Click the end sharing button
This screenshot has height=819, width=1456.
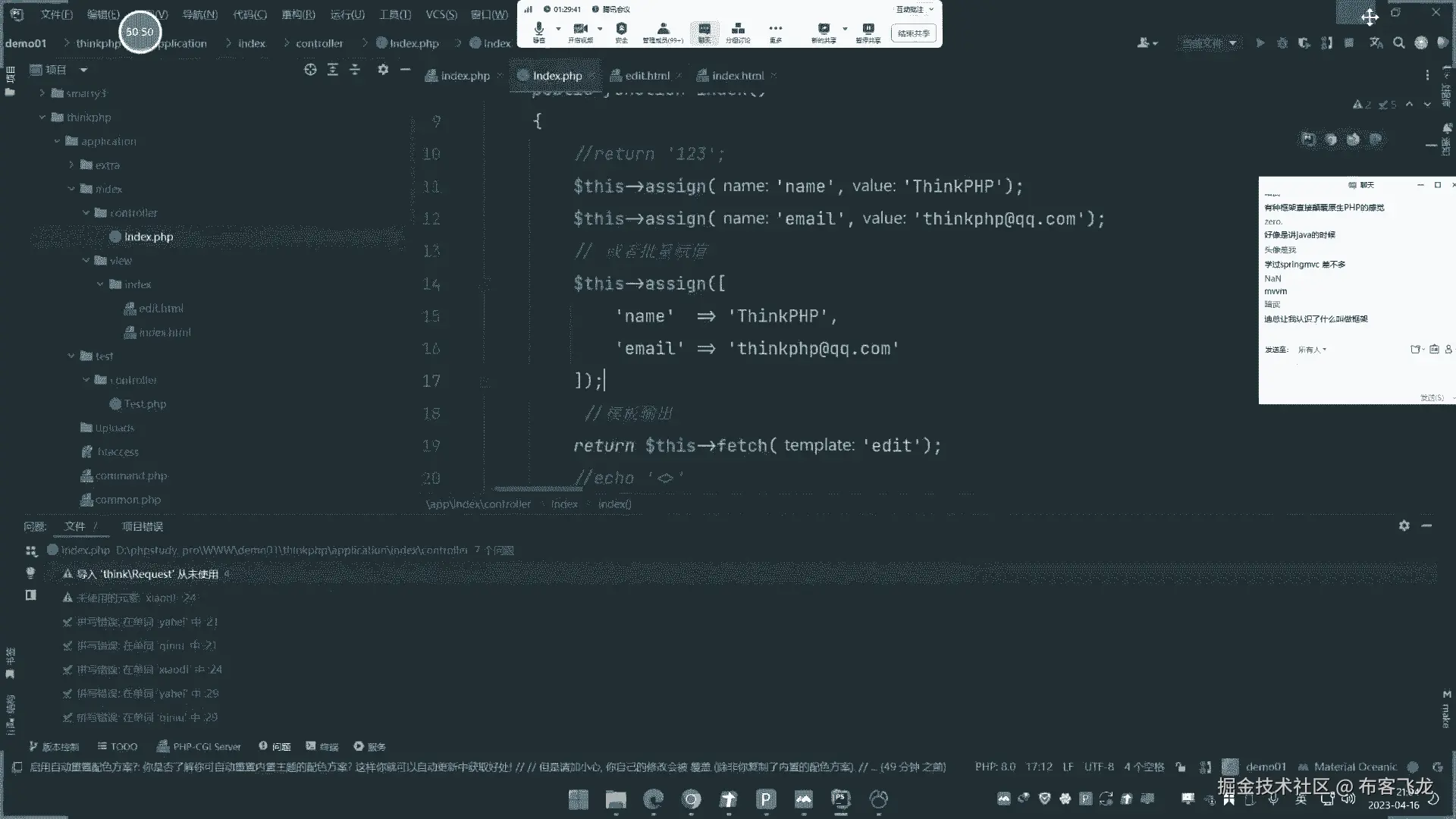tap(913, 33)
